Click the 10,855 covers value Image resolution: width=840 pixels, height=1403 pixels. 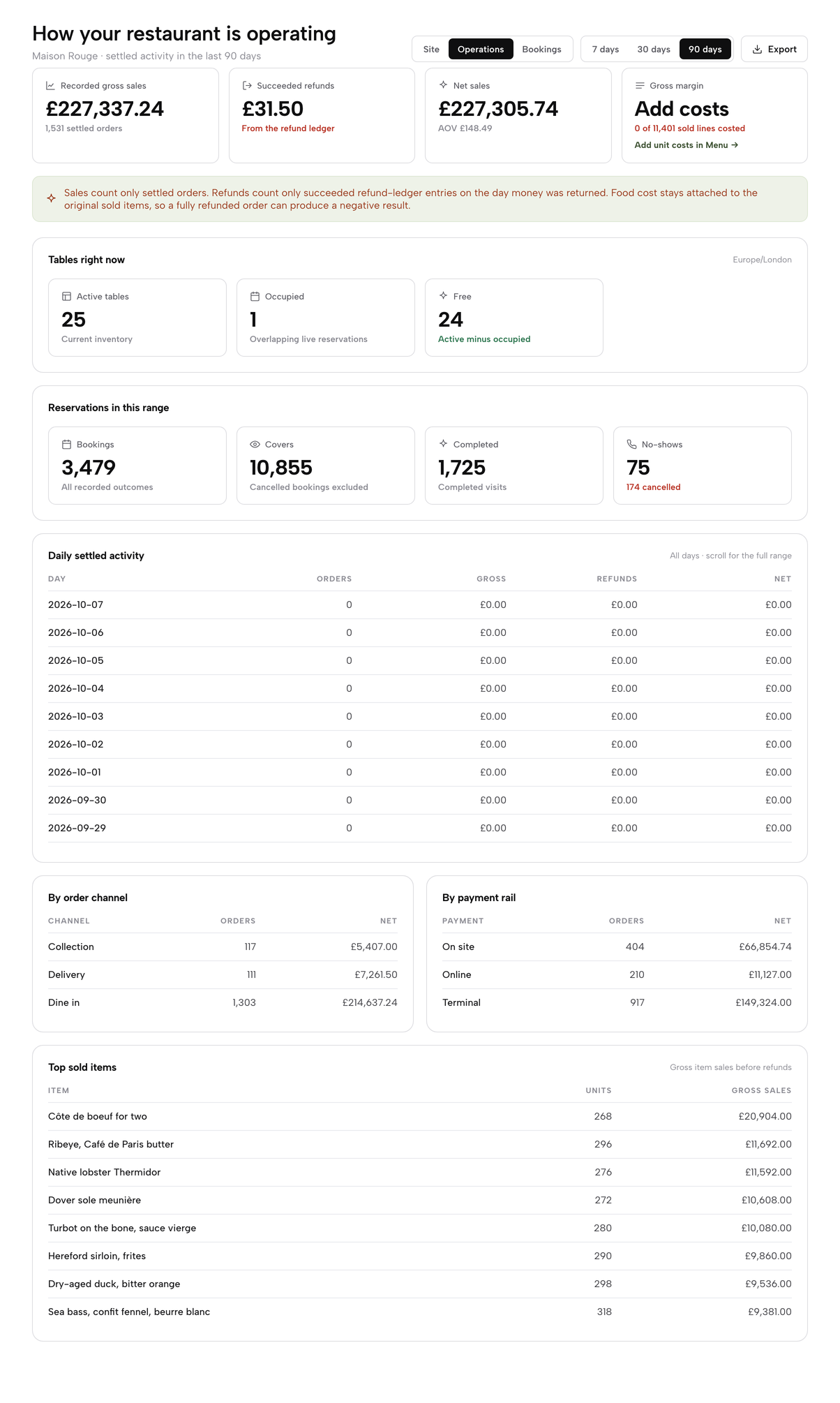(281, 468)
